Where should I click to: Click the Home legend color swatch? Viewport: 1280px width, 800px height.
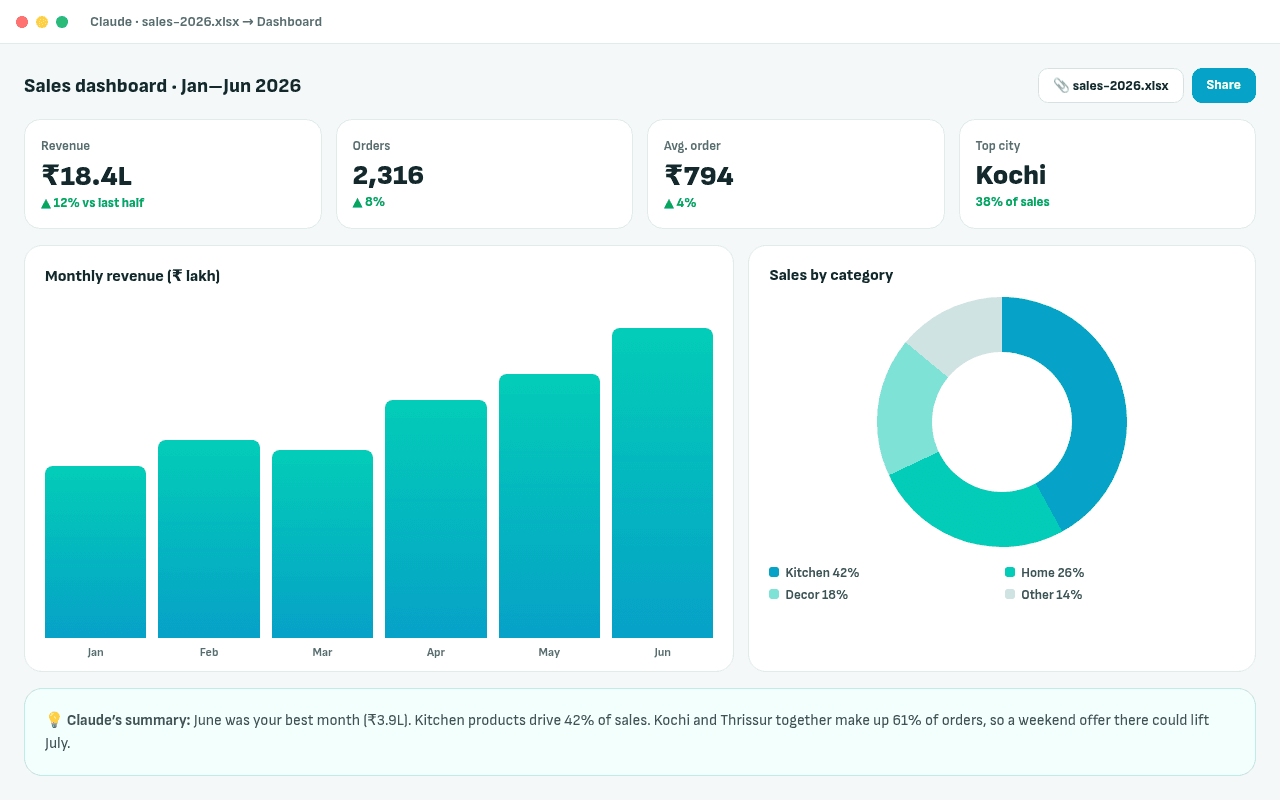pyautogui.click(x=1010, y=572)
